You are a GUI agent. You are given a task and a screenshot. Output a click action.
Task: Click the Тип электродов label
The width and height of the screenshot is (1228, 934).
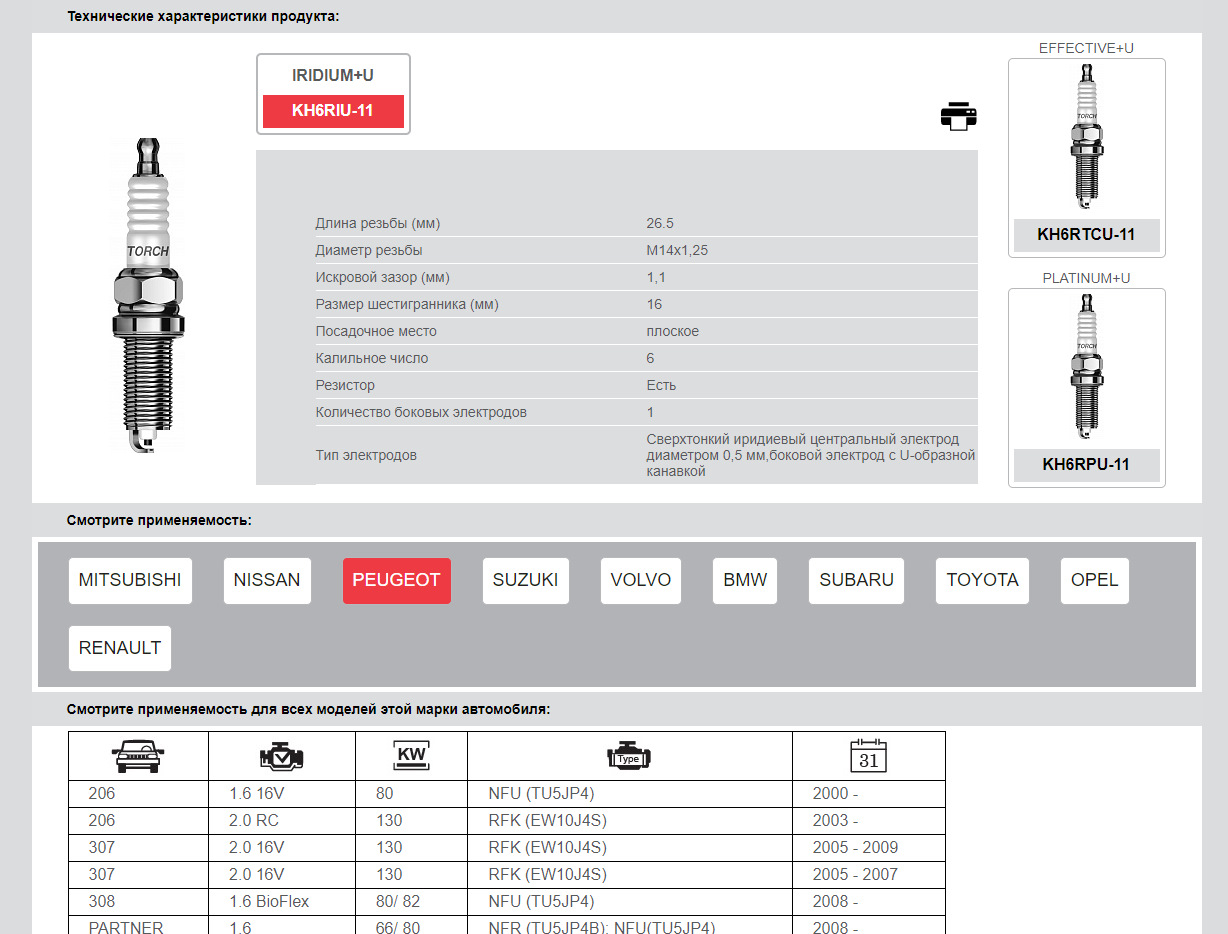pos(366,456)
